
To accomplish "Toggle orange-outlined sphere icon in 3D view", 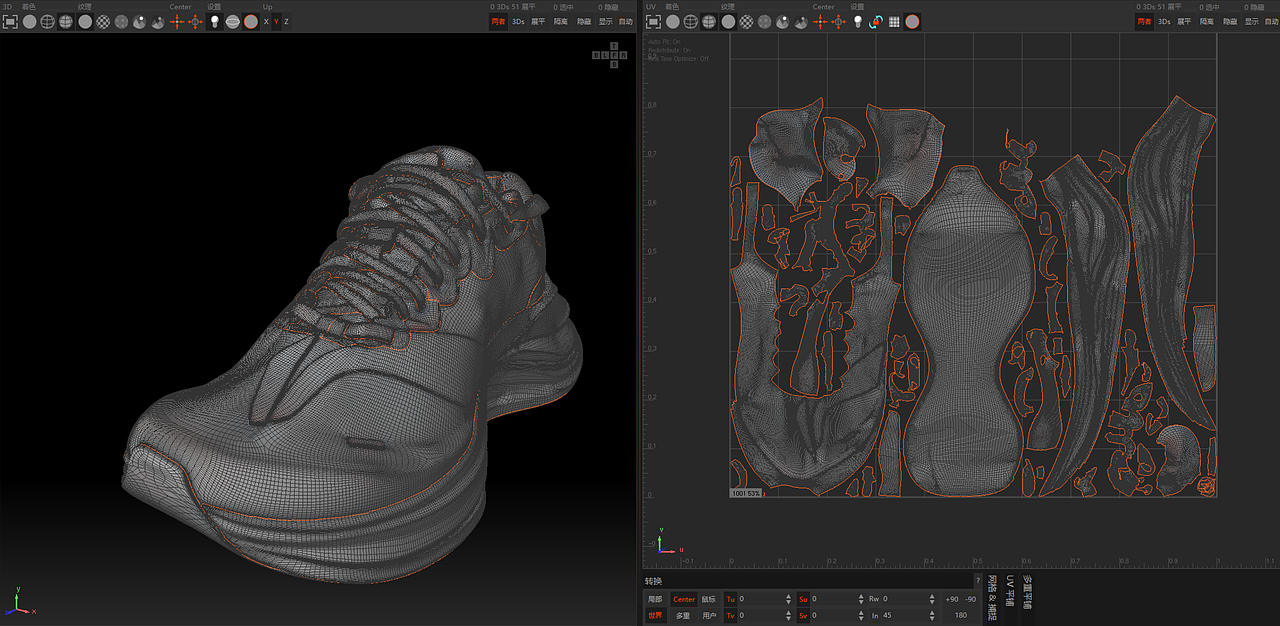I will (x=250, y=21).
